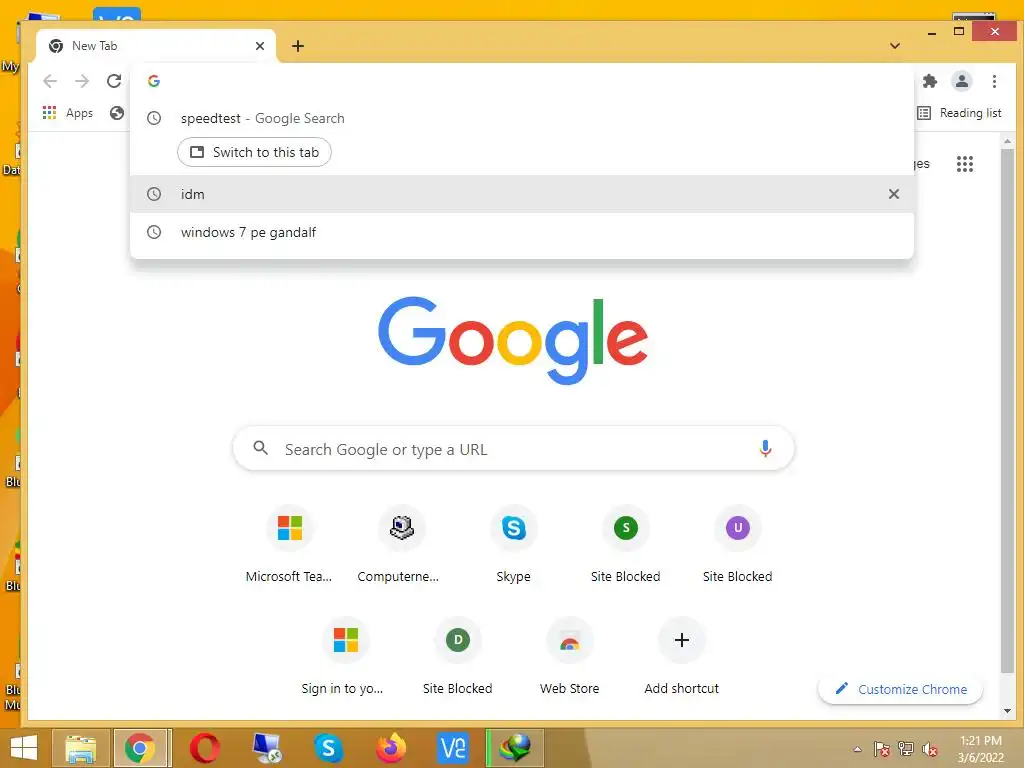
Task: Open File Explorer from the taskbar
Action: [80, 748]
